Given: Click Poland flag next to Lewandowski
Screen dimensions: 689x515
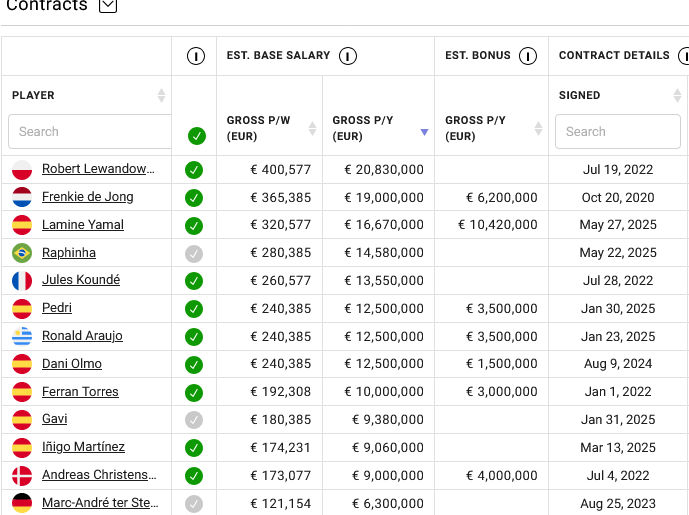Looking at the screenshot, I should pos(22,170).
